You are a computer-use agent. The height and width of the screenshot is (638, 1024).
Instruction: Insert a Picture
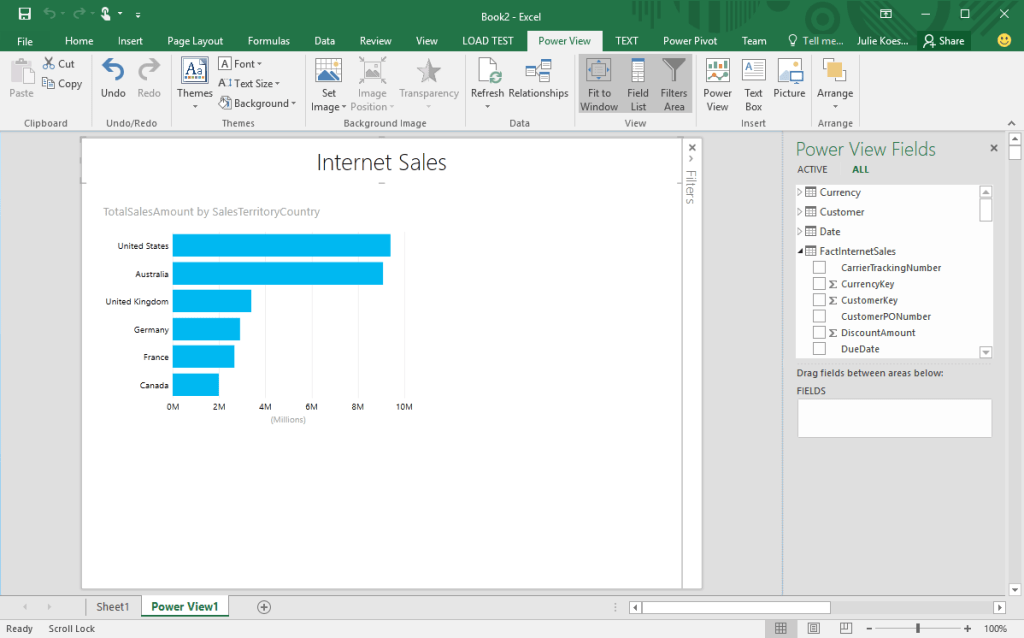pos(790,78)
